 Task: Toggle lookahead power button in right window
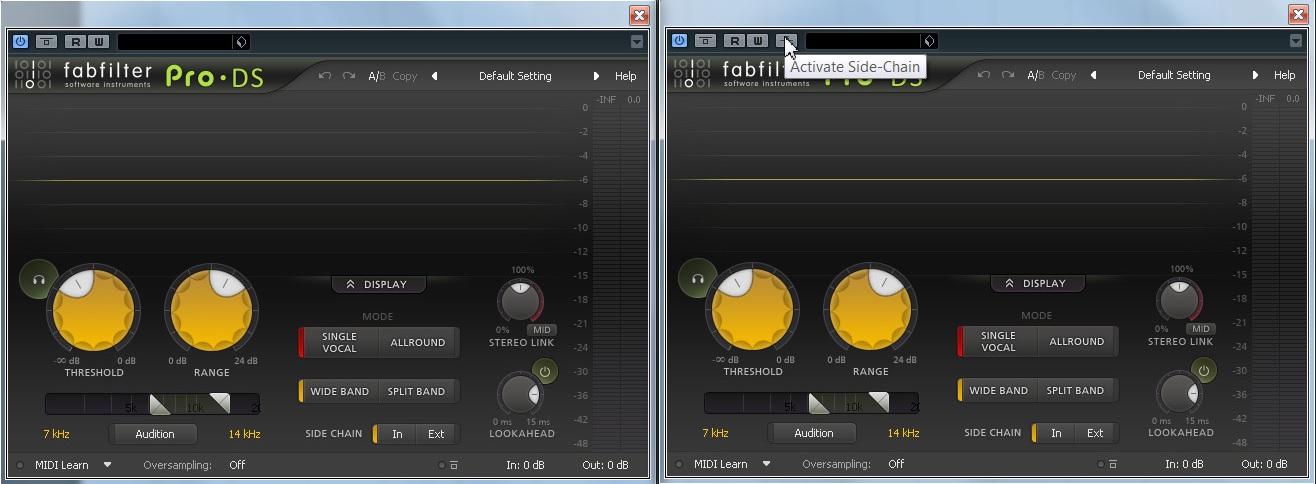[1203, 370]
